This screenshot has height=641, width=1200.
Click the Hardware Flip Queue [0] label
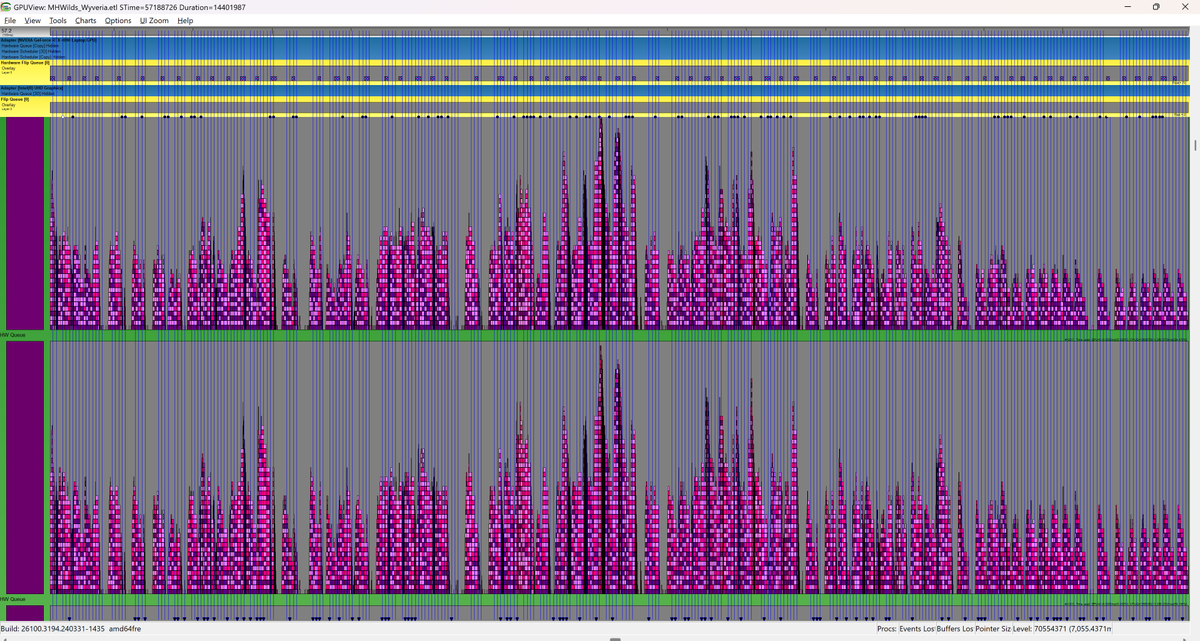click(25, 62)
